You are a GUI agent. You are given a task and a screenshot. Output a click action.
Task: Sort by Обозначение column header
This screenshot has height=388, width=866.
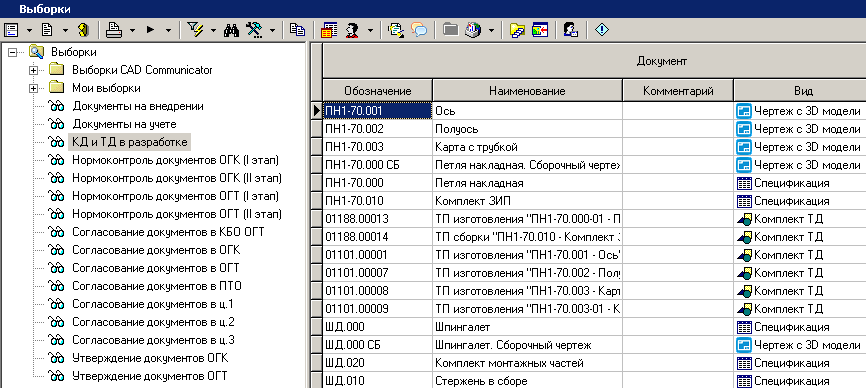[x=377, y=91]
